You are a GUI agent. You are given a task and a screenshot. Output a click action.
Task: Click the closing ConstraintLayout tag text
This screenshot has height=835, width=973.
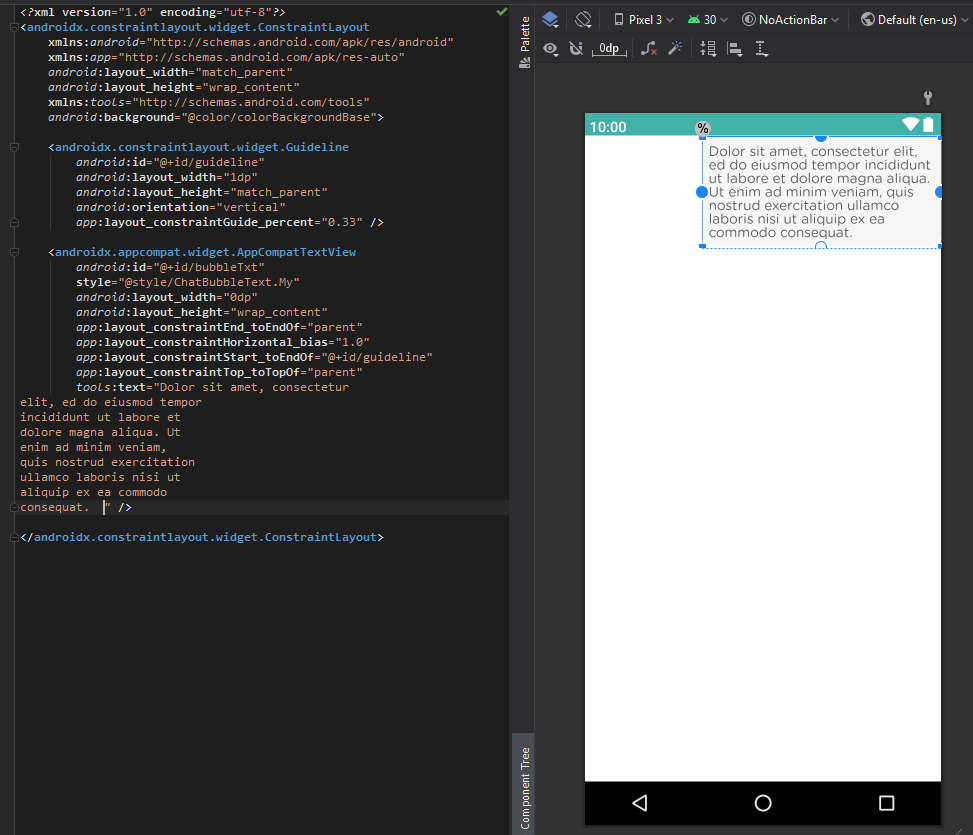tap(202, 537)
